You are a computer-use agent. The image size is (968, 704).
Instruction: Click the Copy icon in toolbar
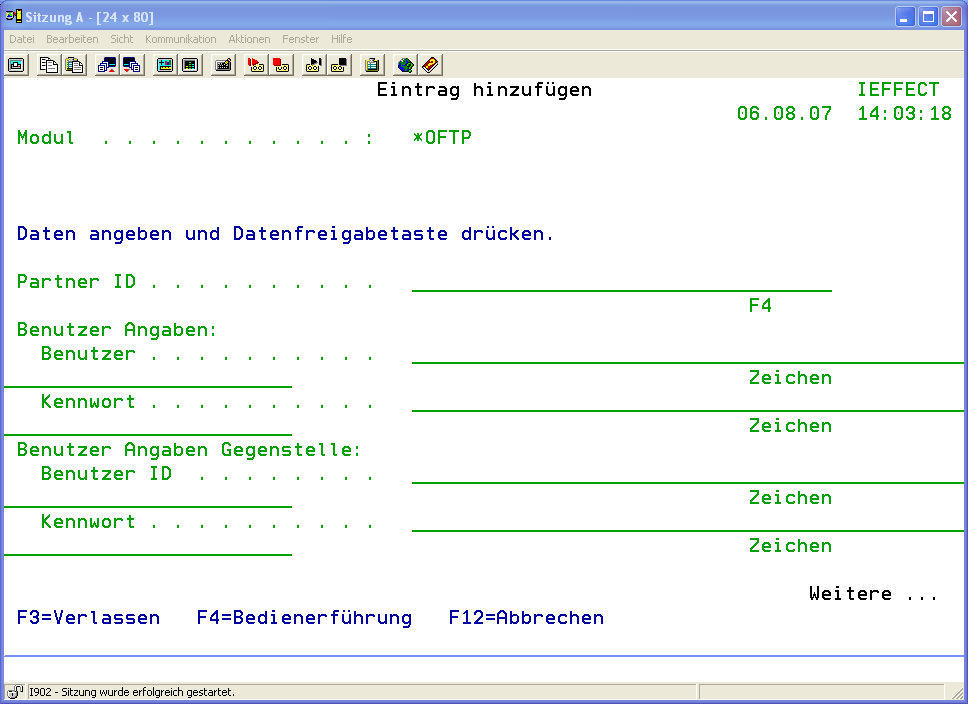48,65
